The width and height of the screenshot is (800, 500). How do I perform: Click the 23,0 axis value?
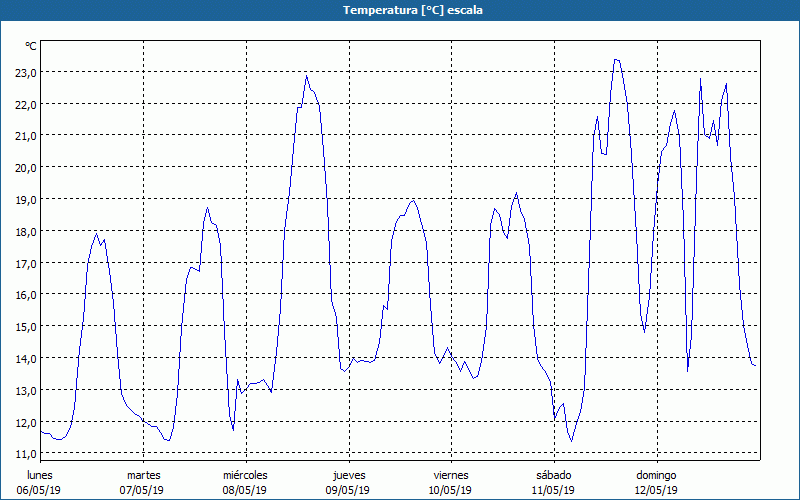(x=26, y=72)
